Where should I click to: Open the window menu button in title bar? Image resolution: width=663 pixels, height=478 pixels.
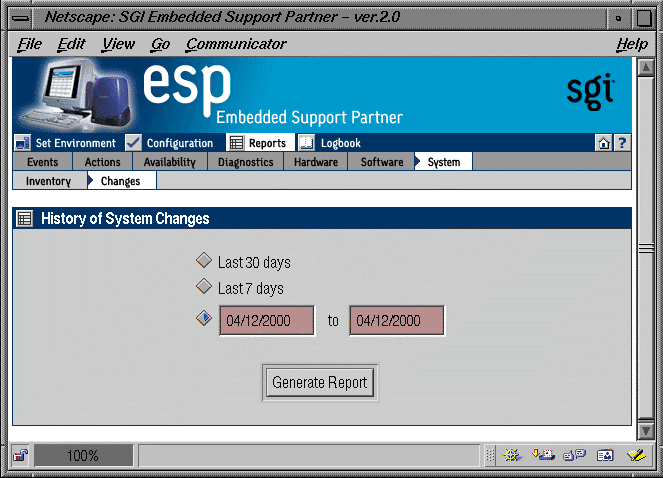(21, 18)
